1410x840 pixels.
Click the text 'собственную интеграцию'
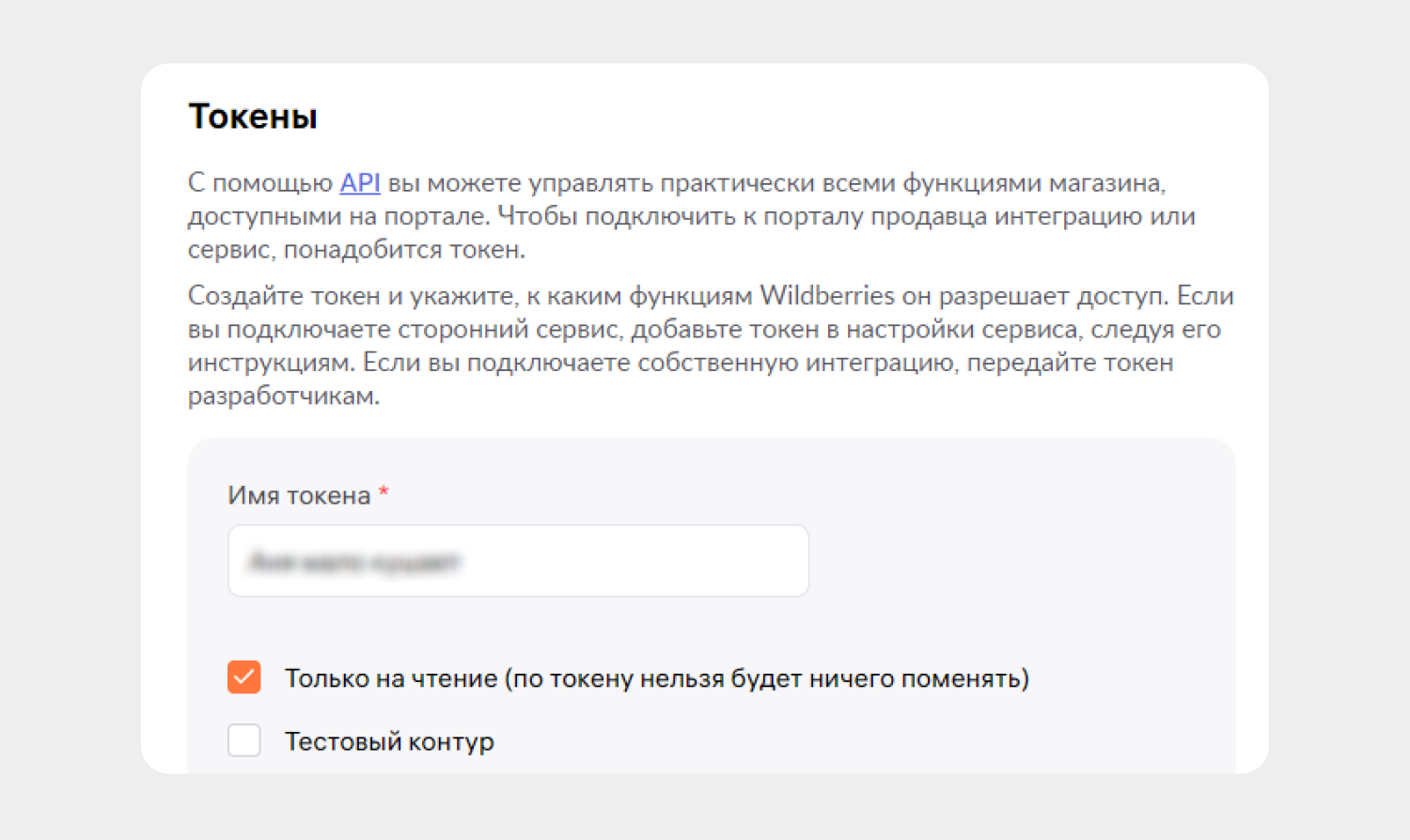tap(795, 363)
